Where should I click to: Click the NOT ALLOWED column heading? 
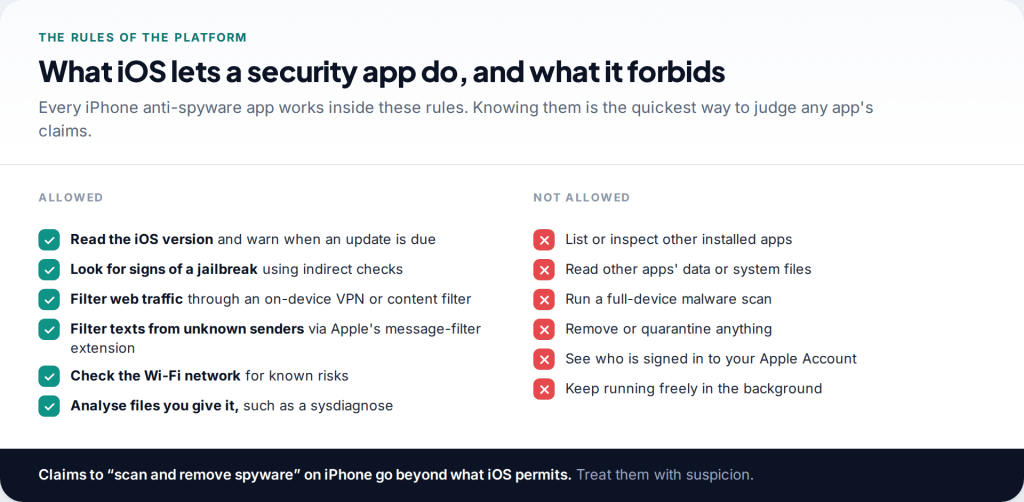click(582, 198)
